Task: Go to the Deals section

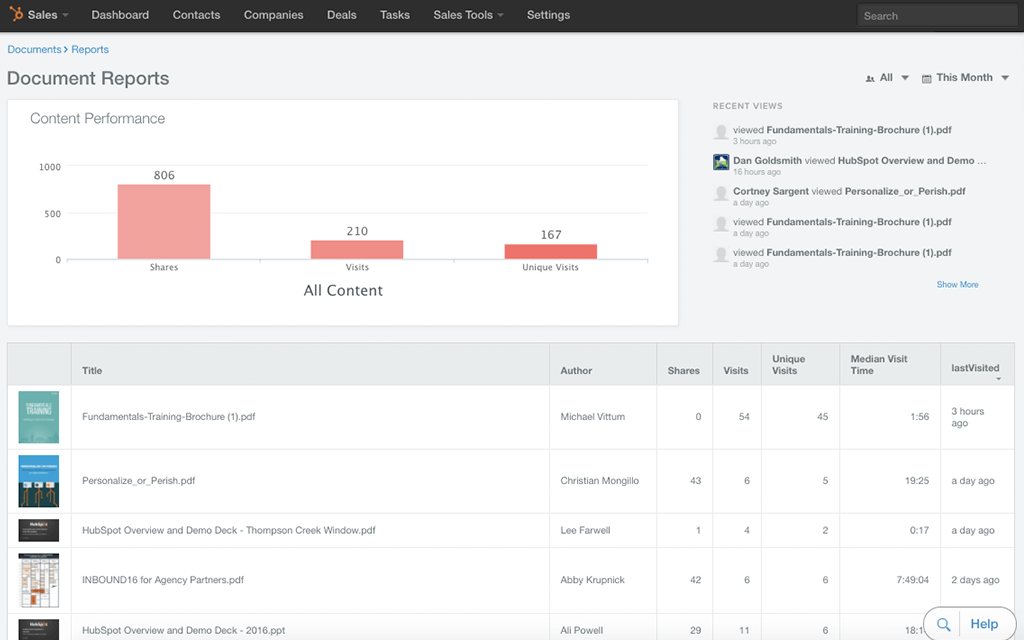Action: point(341,15)
